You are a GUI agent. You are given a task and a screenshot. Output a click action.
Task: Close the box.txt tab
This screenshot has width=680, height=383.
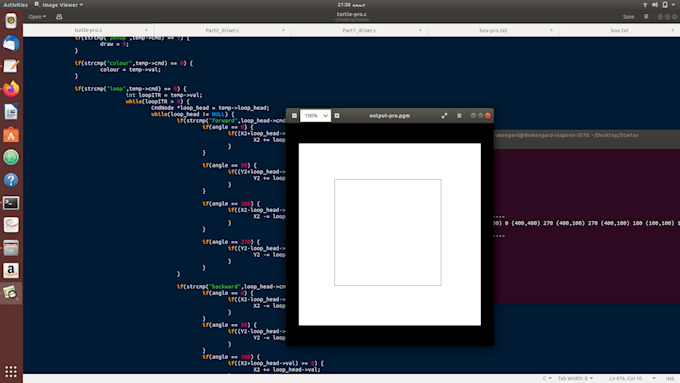click(x=673, y=30)
